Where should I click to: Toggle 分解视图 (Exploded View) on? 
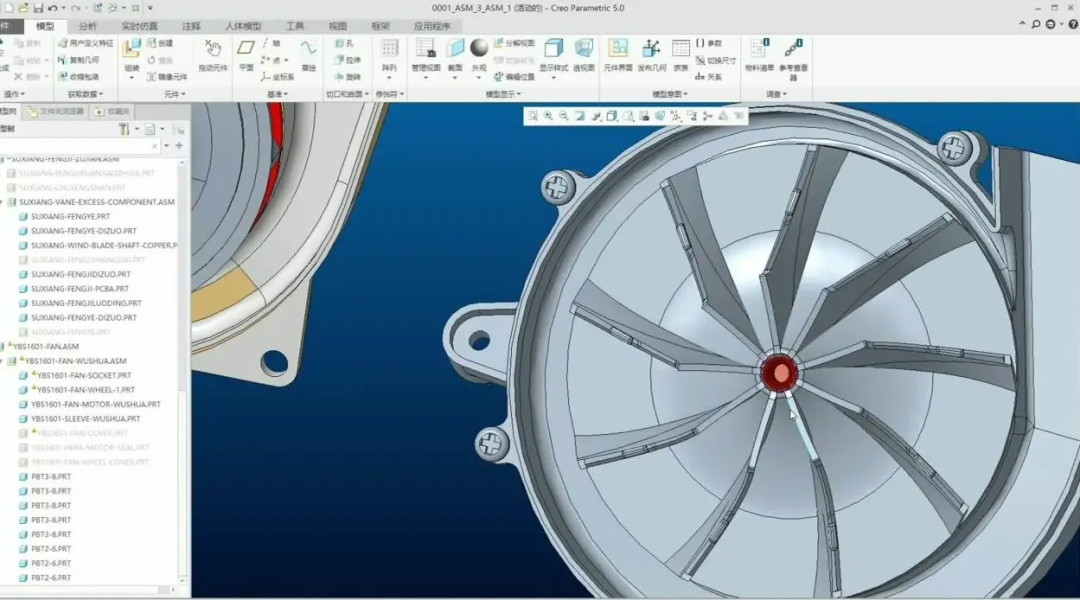point(514,44)
